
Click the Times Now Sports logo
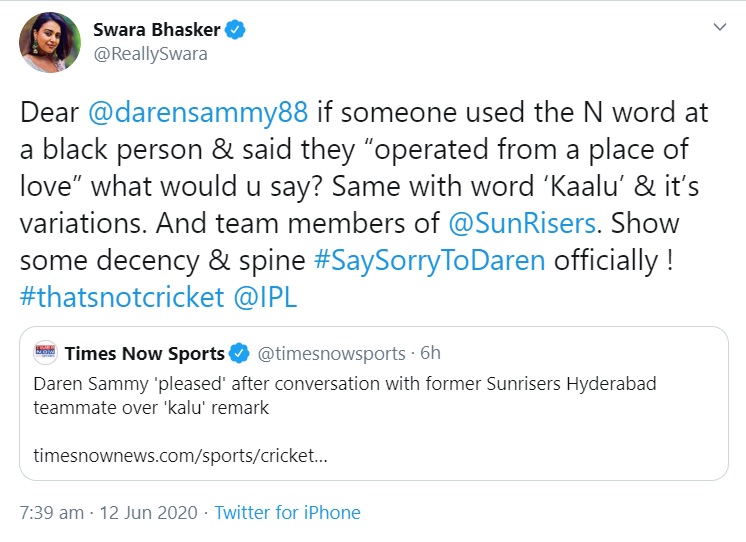45,353
